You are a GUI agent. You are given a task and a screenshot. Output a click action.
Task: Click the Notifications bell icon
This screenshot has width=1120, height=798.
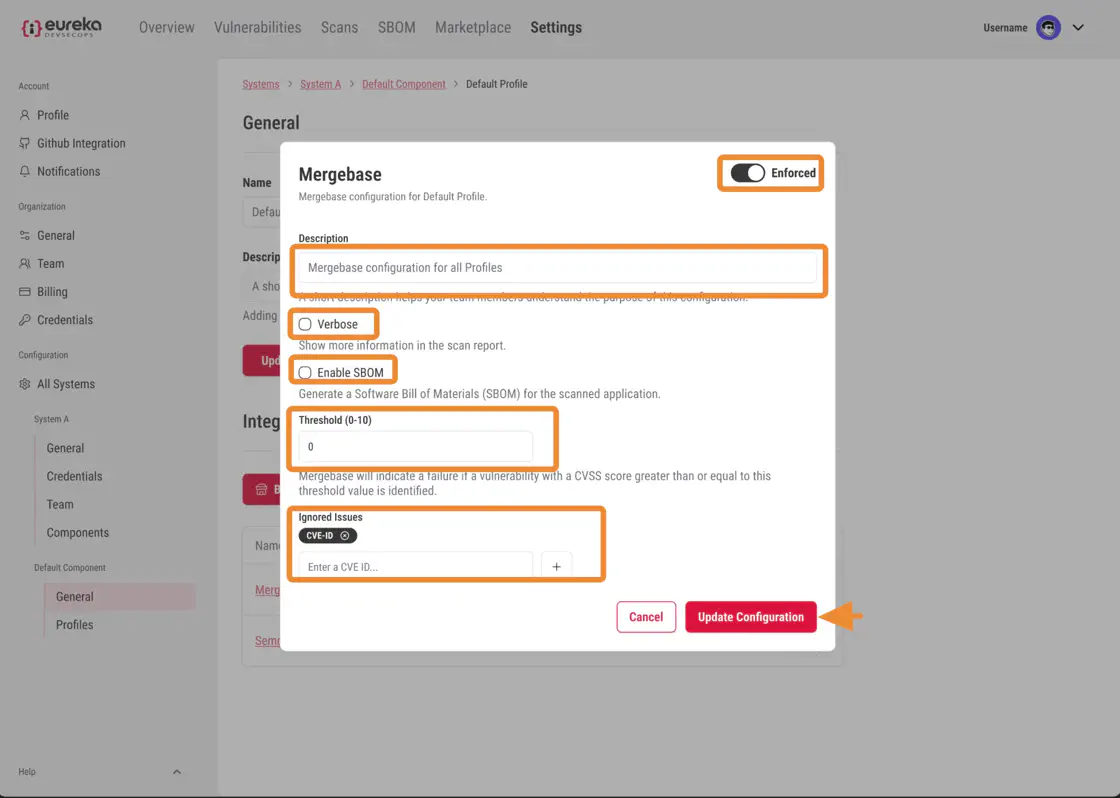(25, 171)
